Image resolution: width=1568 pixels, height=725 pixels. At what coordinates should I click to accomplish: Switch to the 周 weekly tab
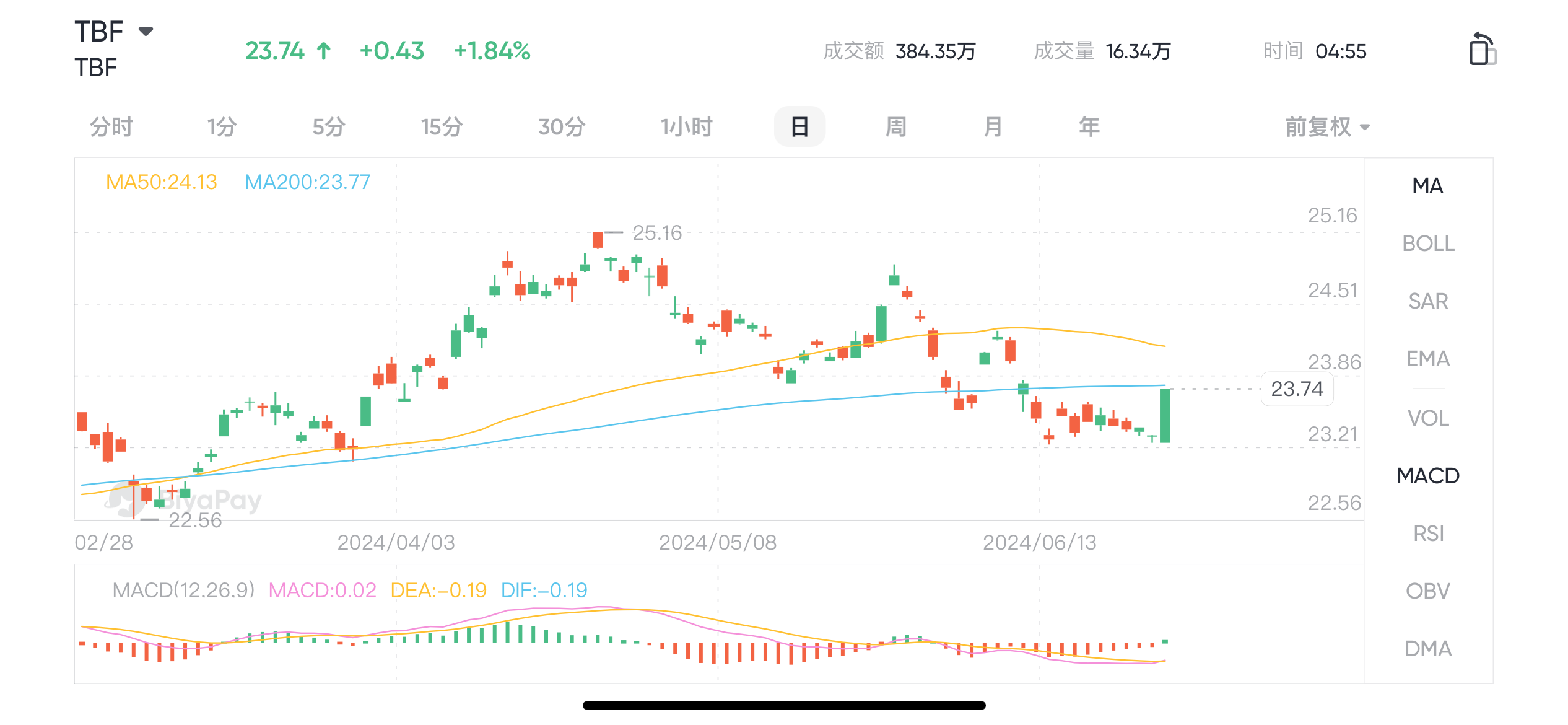896,127
